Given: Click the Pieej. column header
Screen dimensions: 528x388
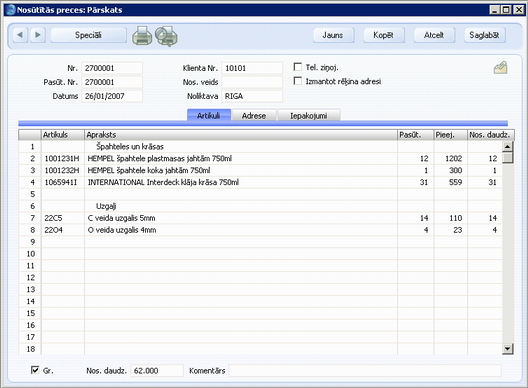Looking at the screenshot, I should click(x=451, y=135).
